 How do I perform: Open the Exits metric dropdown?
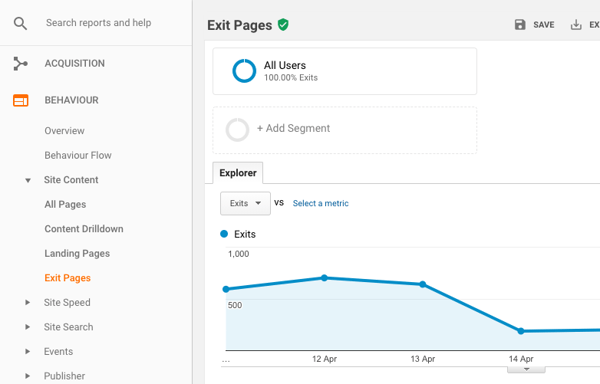(x=245, y=203)
